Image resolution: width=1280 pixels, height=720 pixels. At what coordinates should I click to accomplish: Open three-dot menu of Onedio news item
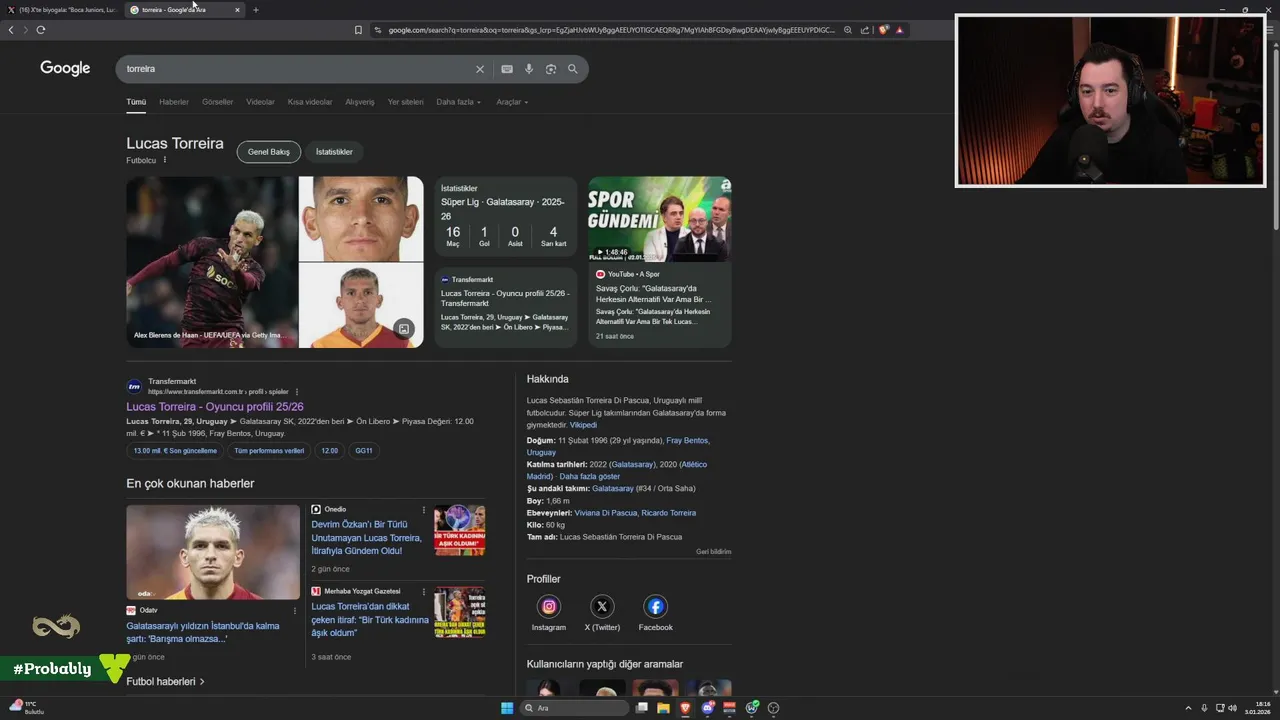(424, 509)
